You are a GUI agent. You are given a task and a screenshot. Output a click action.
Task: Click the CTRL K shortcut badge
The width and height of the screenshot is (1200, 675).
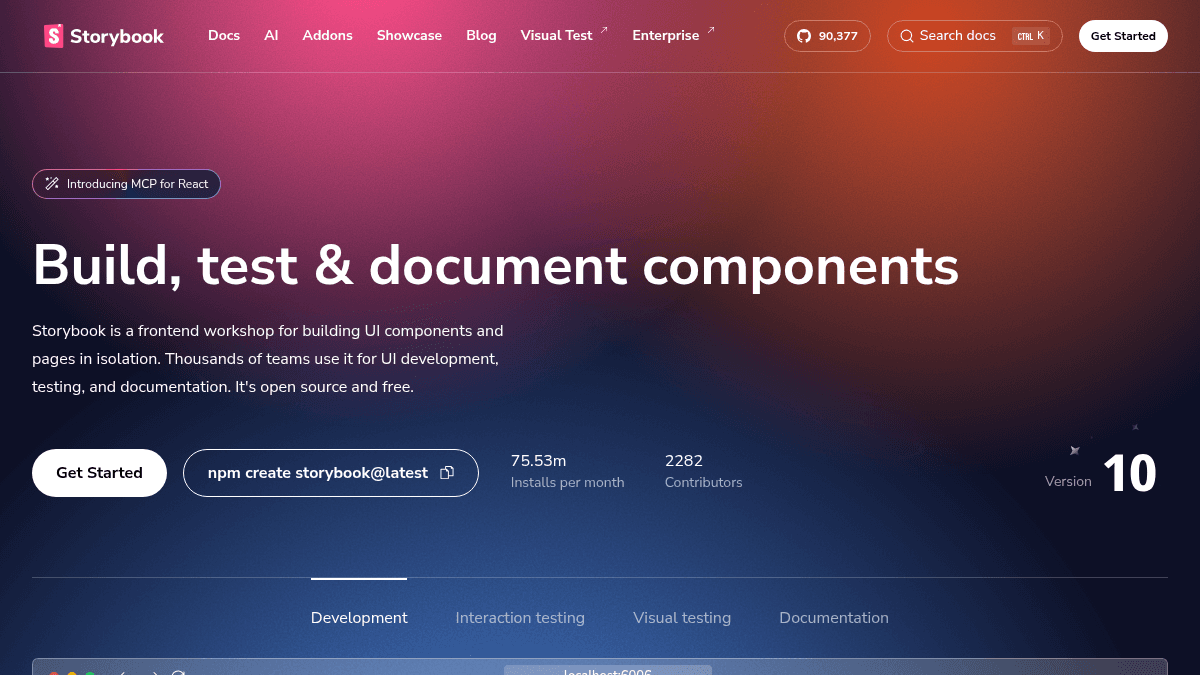pos(1030,36)
